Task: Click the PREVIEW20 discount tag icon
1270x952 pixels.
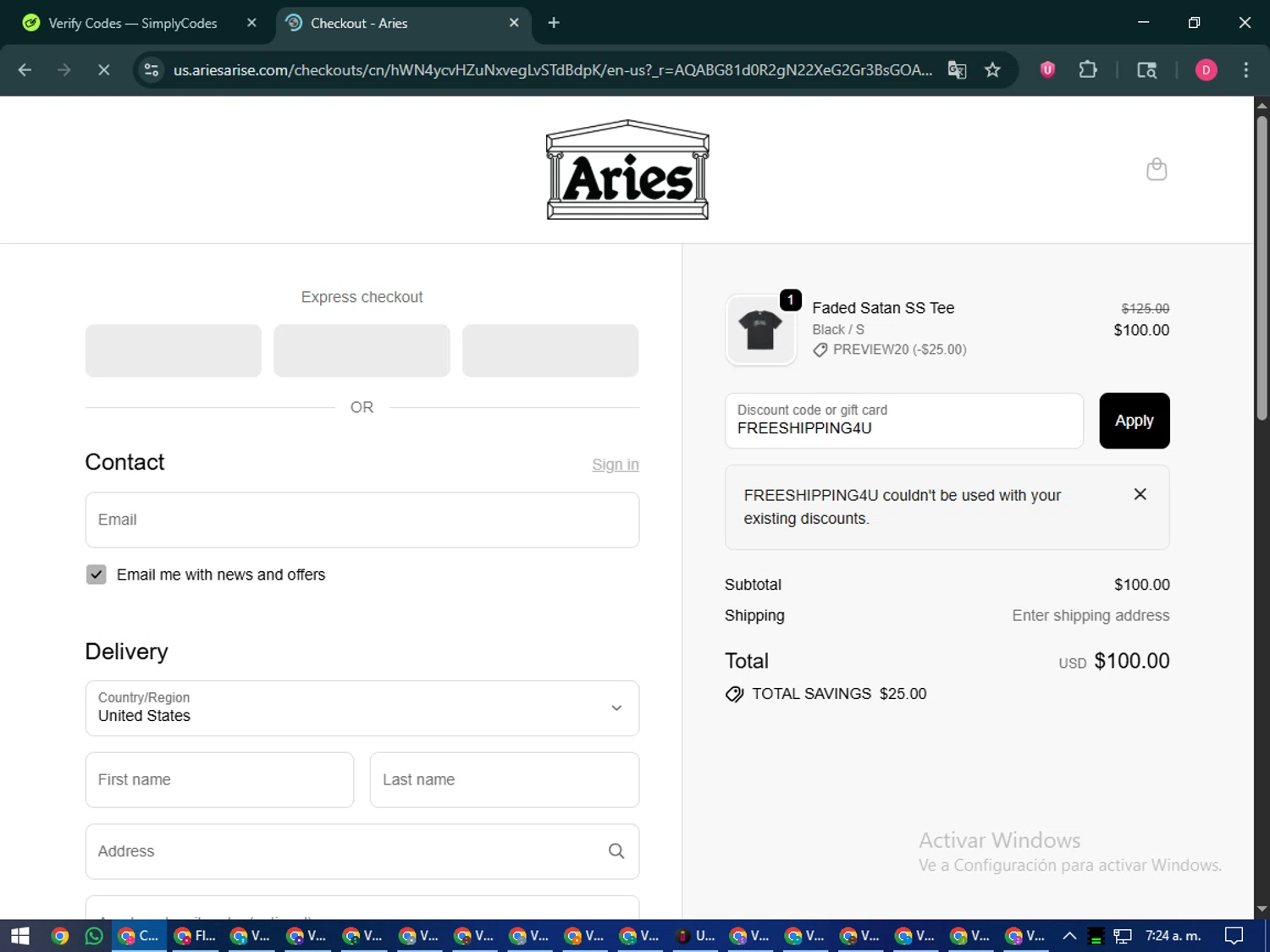Action: (820, 350)
